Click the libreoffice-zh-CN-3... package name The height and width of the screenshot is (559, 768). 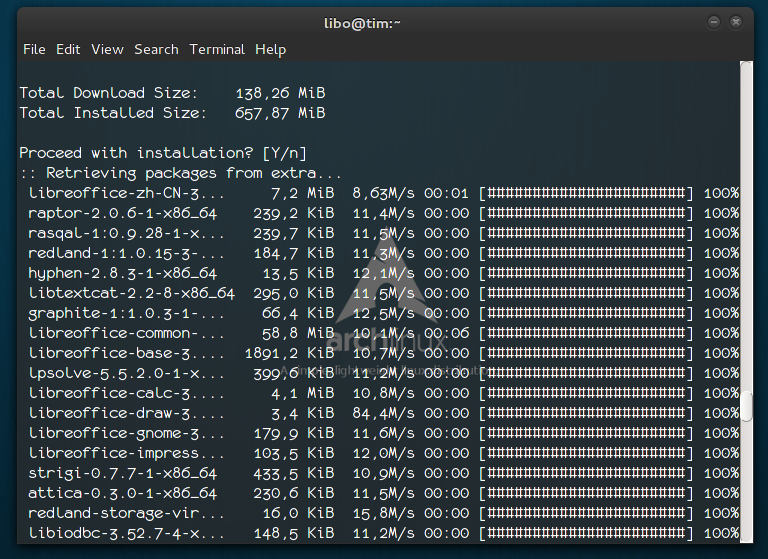(126, 193)
